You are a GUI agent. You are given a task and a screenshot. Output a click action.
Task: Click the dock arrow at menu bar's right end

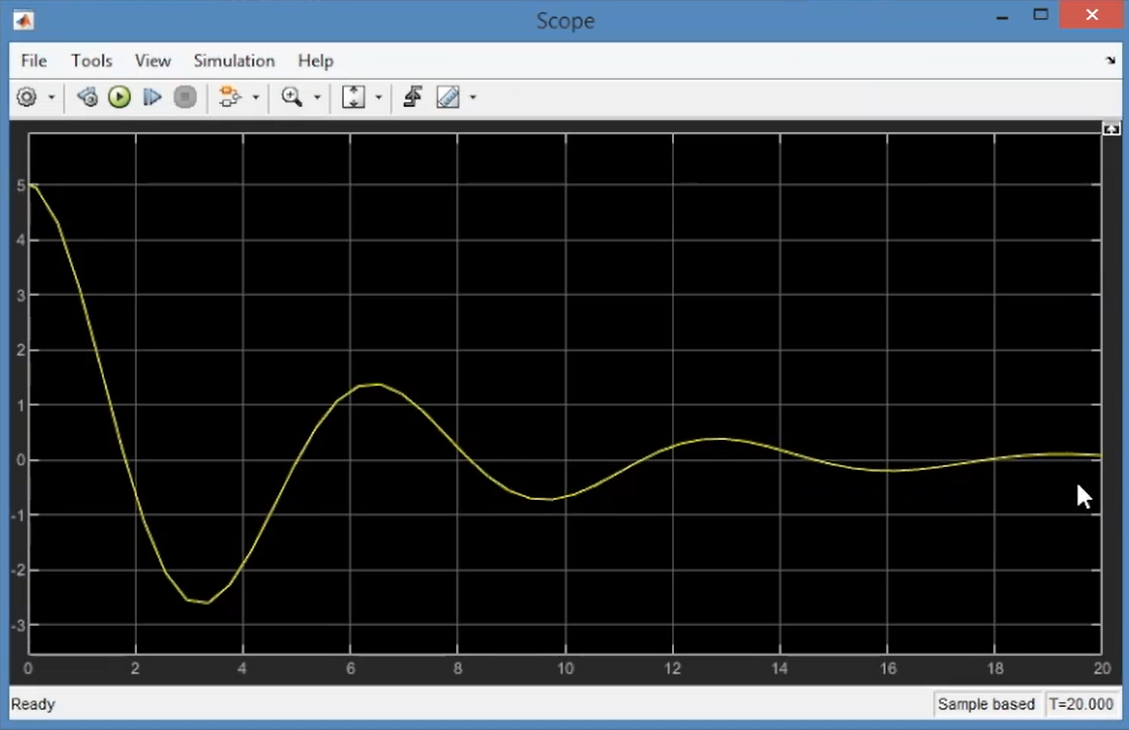[1110, 60]
